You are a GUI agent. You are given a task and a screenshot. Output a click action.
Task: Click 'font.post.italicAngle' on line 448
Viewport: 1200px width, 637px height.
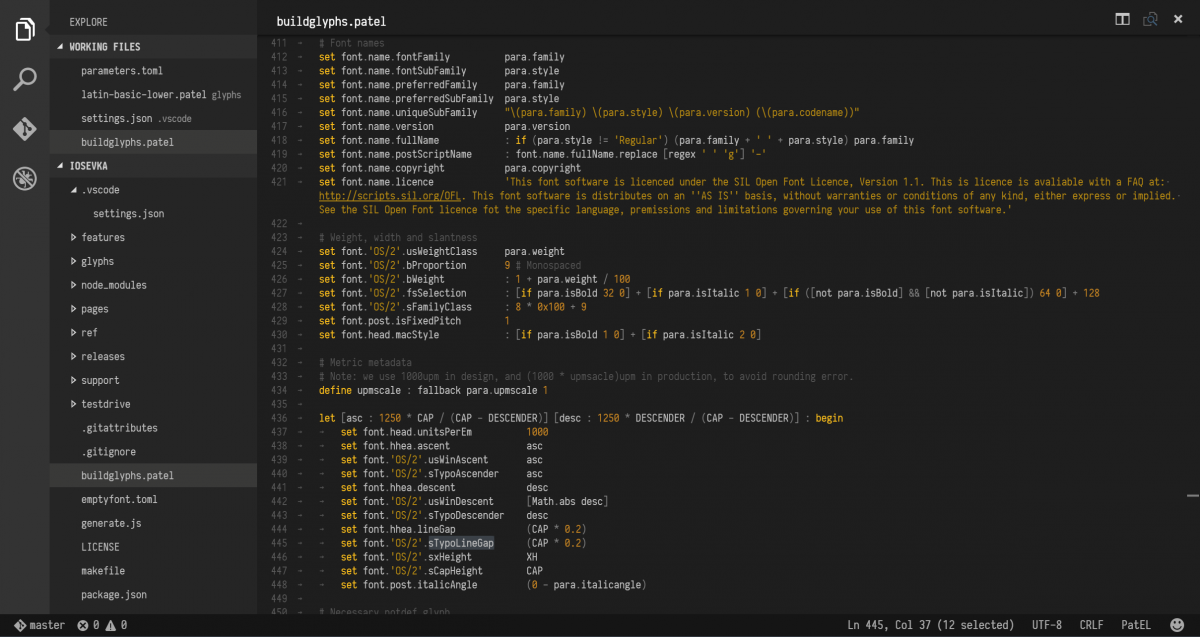click(x=420, y=585)
